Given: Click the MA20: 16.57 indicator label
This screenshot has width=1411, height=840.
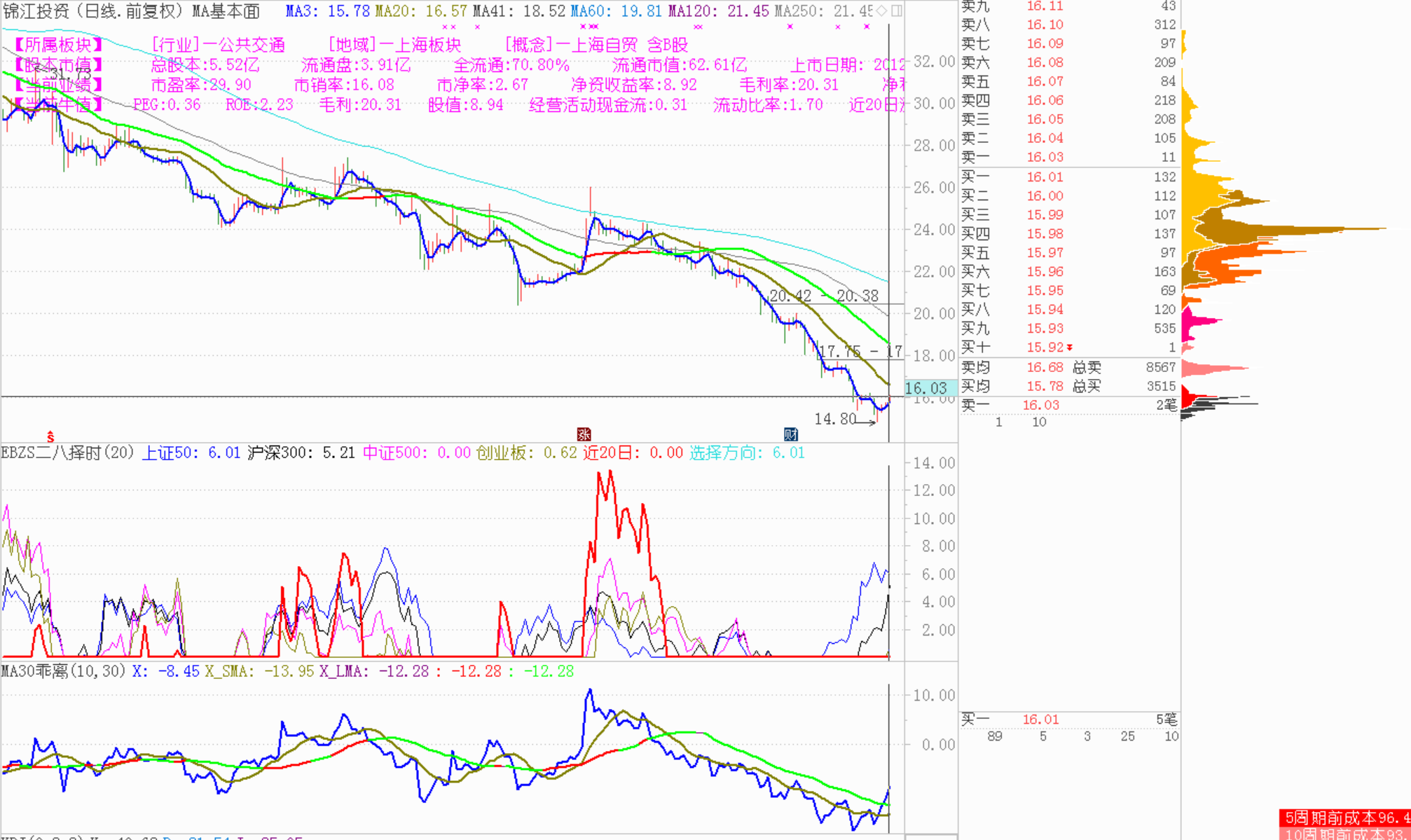Looking at the screenshot, I should click(421, 11).
